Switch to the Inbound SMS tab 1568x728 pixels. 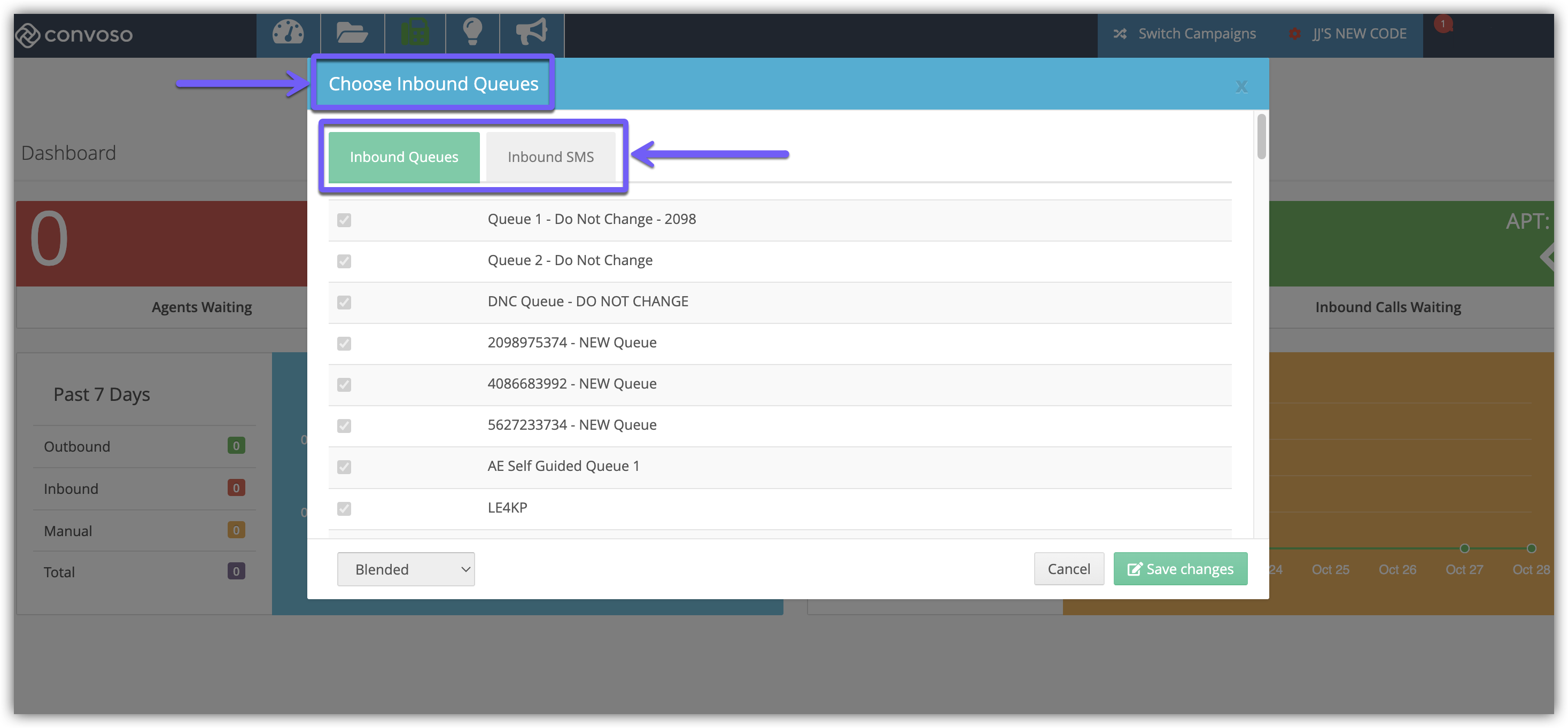[x=550, y=157]
